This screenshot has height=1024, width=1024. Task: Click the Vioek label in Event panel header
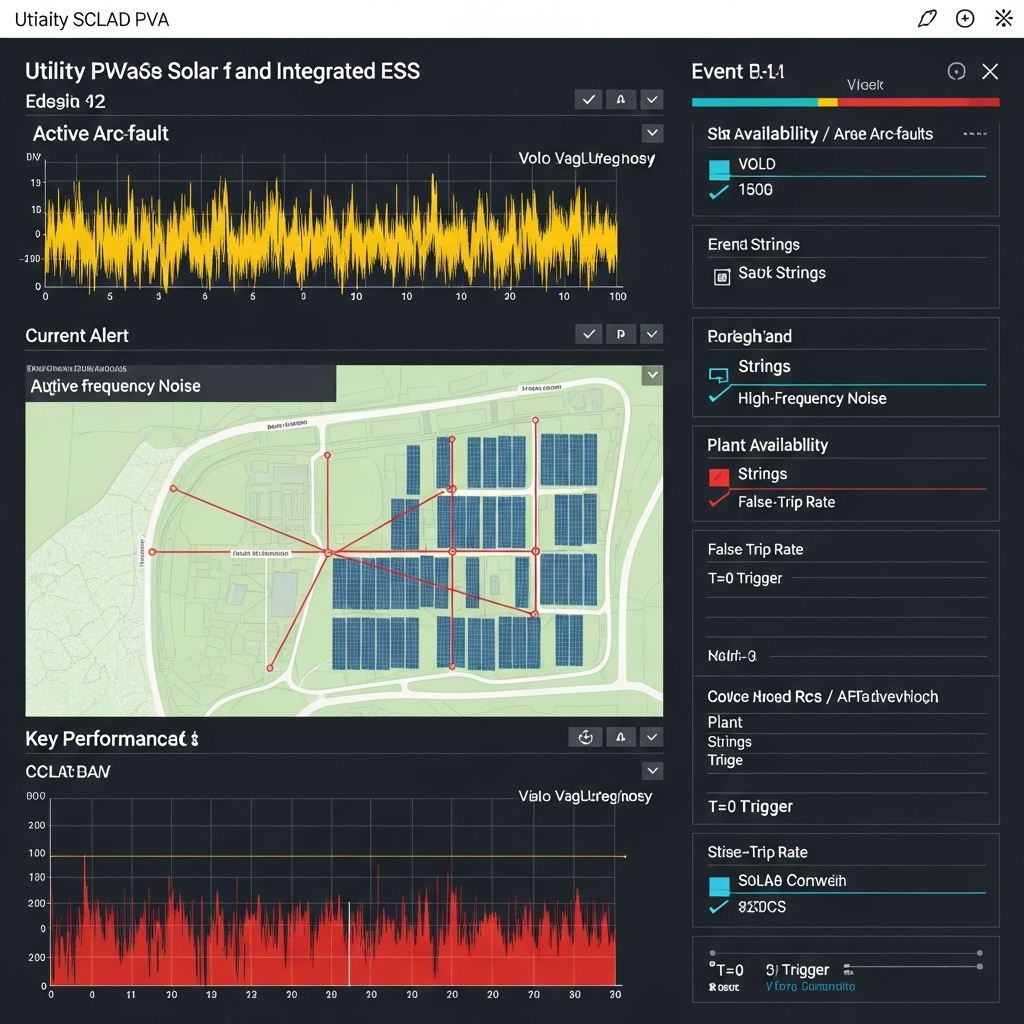pyautogui.click(x=864, y=85)
